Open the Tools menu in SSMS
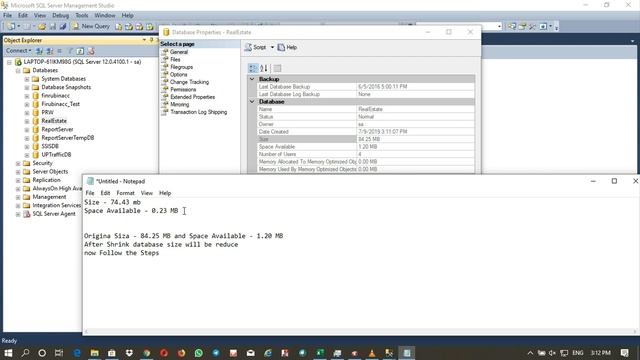 click(x=82, y=15)
